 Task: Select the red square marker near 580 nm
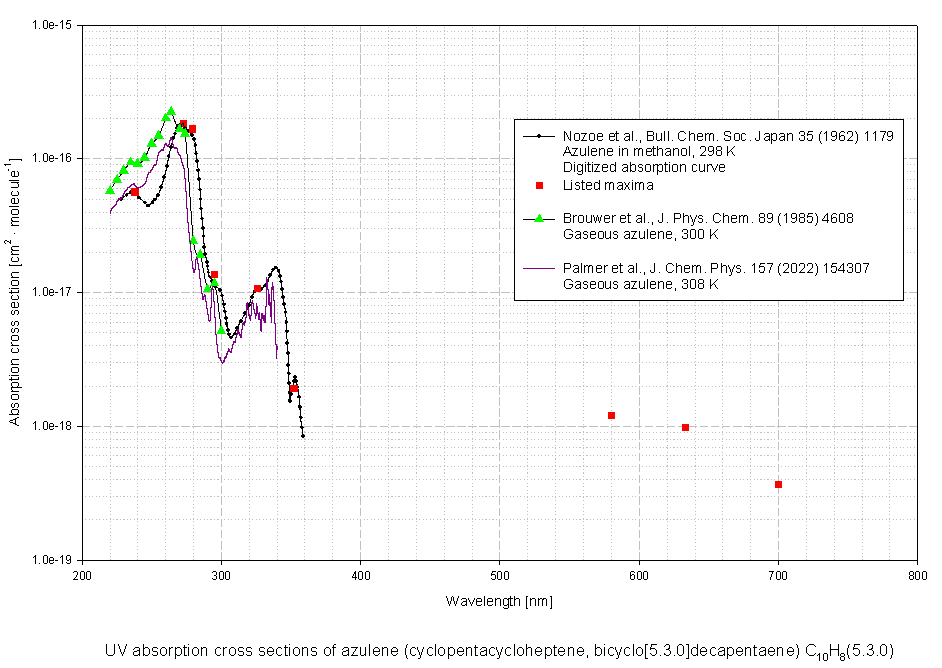point(611,415)
